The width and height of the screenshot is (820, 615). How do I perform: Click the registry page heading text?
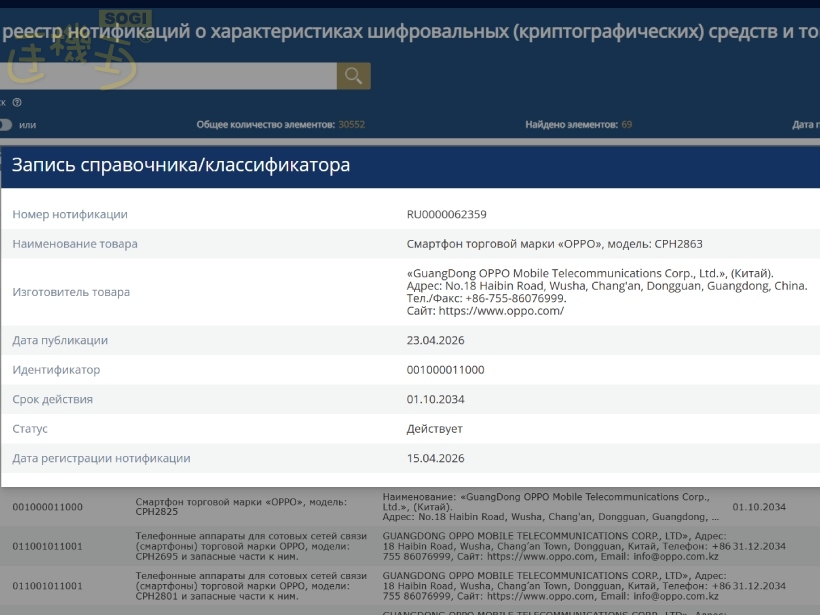pyautogui.click(x=410, y=32)
